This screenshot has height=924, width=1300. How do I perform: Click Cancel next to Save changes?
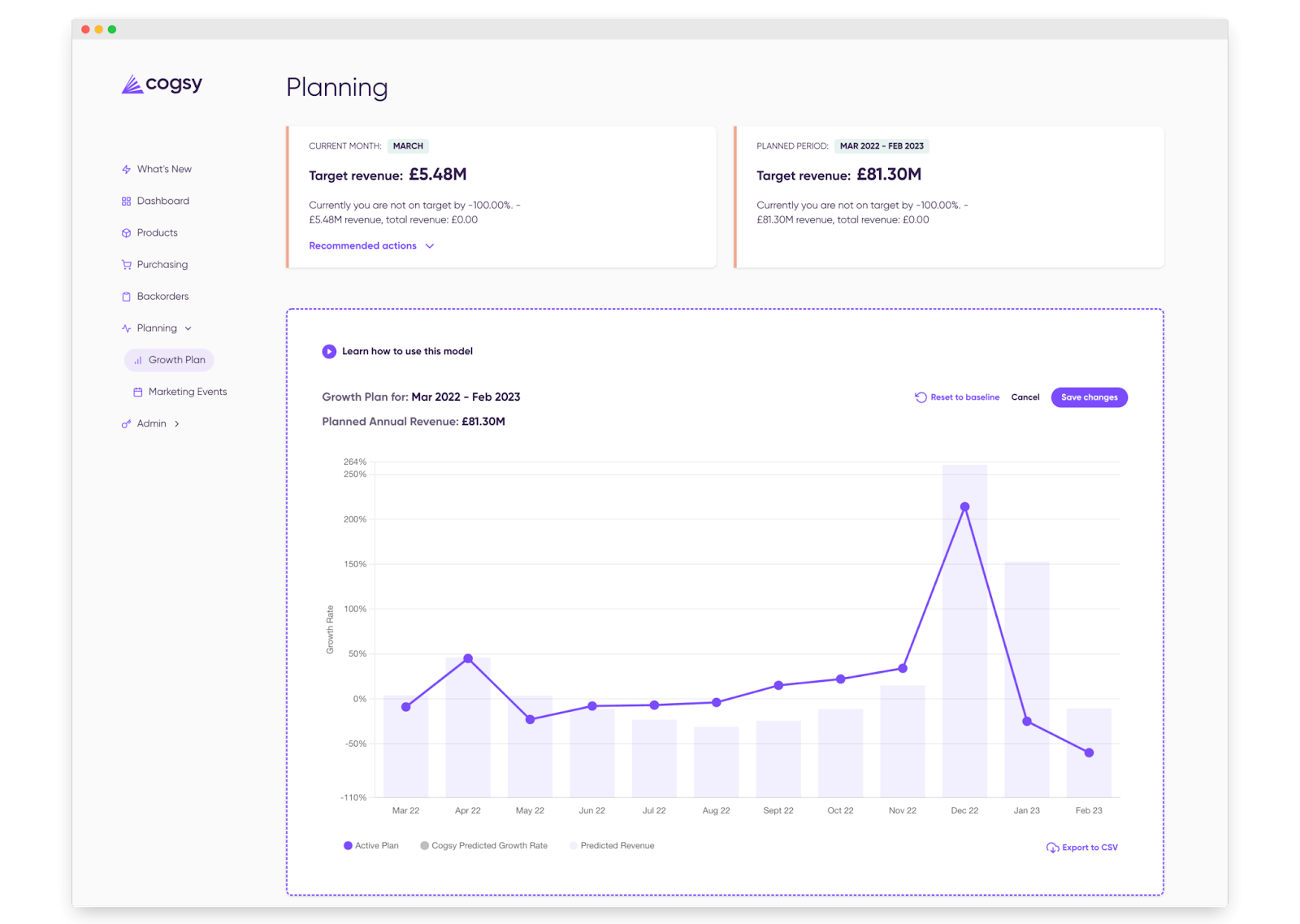1025,397
